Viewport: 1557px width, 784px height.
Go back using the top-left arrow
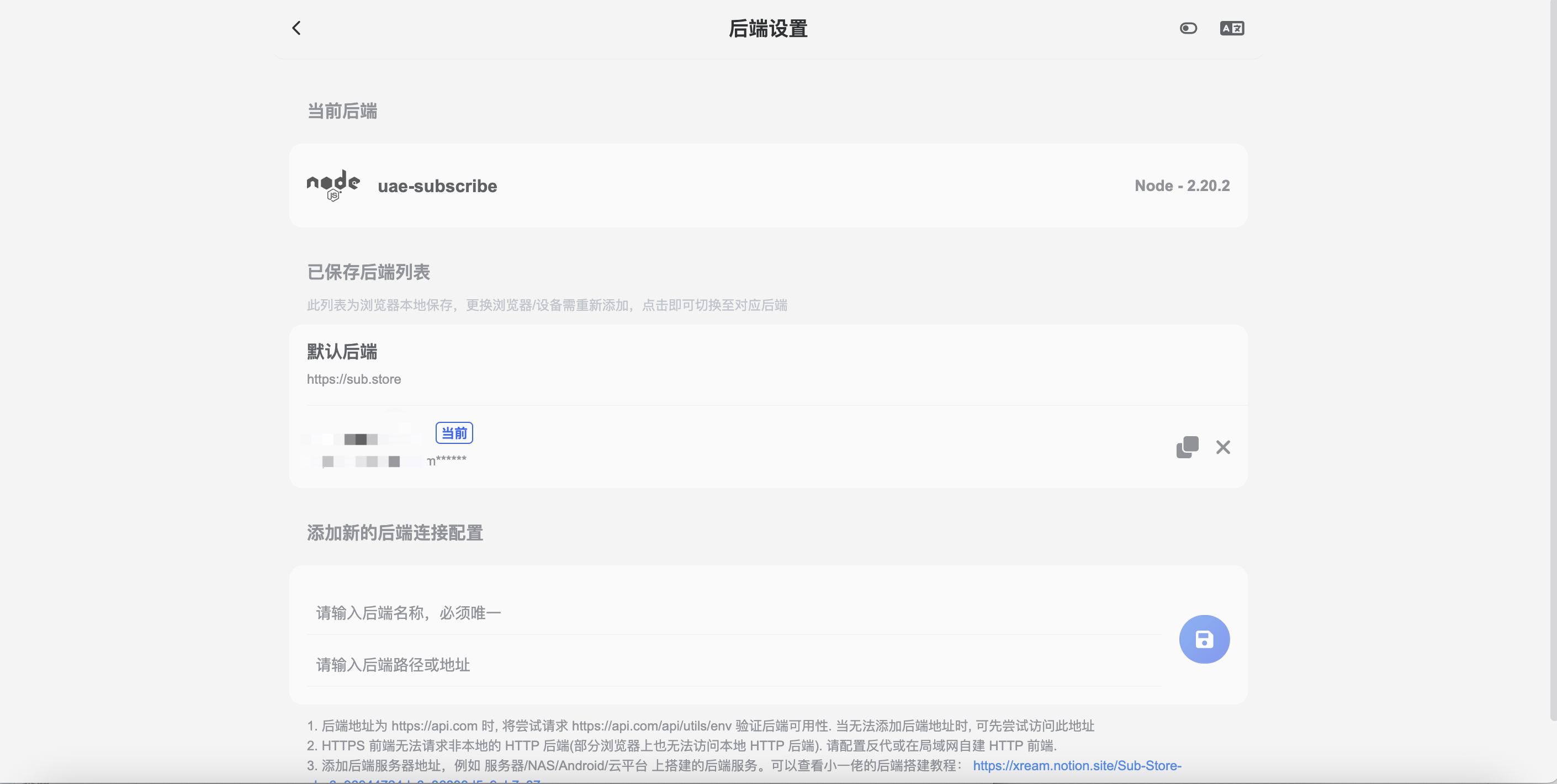[296, 28]
